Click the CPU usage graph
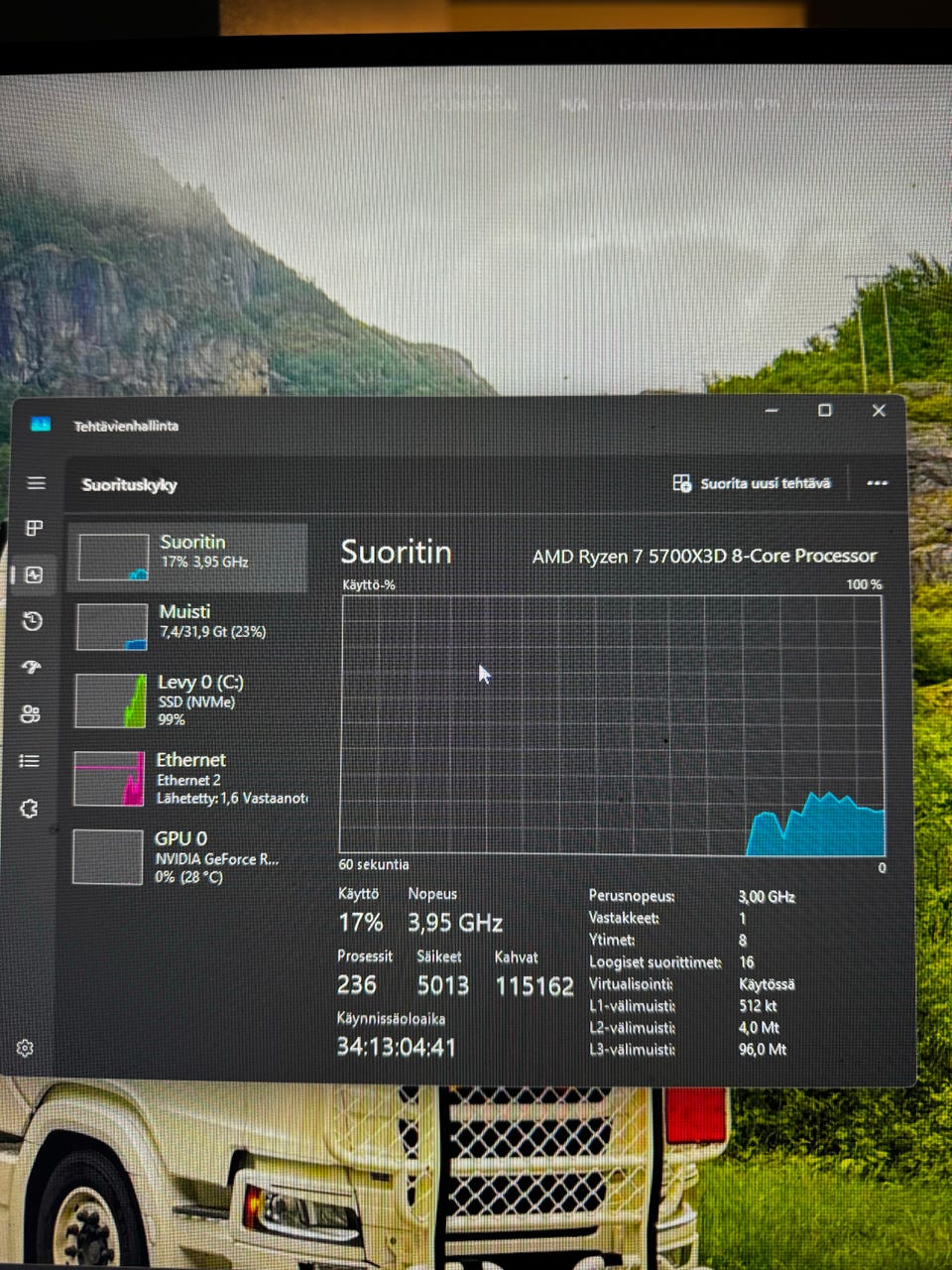The height and width of the screenshot is (1270, 952). pyautogui.click(x=612, y=725)
